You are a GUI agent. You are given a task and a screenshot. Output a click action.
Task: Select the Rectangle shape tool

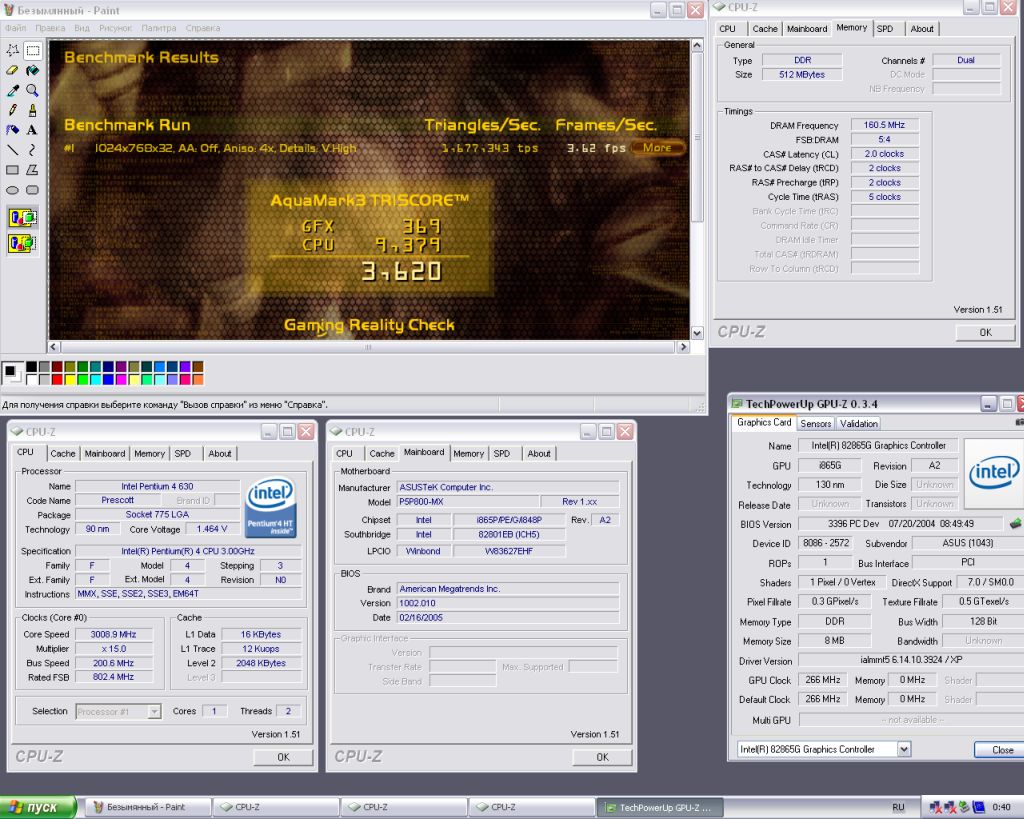tap(12, 170)
